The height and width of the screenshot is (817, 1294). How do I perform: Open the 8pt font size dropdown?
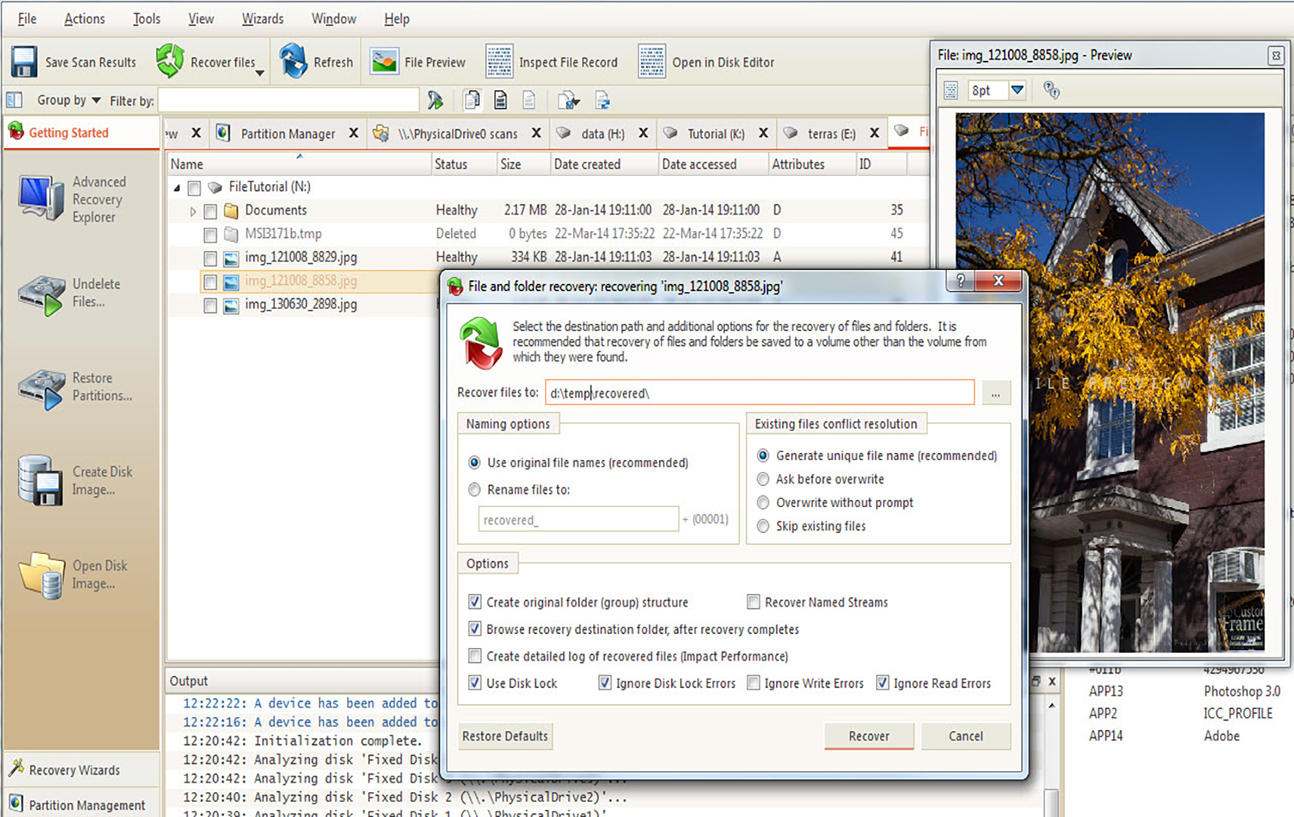pyautogui.click(x=1017, y=90)
